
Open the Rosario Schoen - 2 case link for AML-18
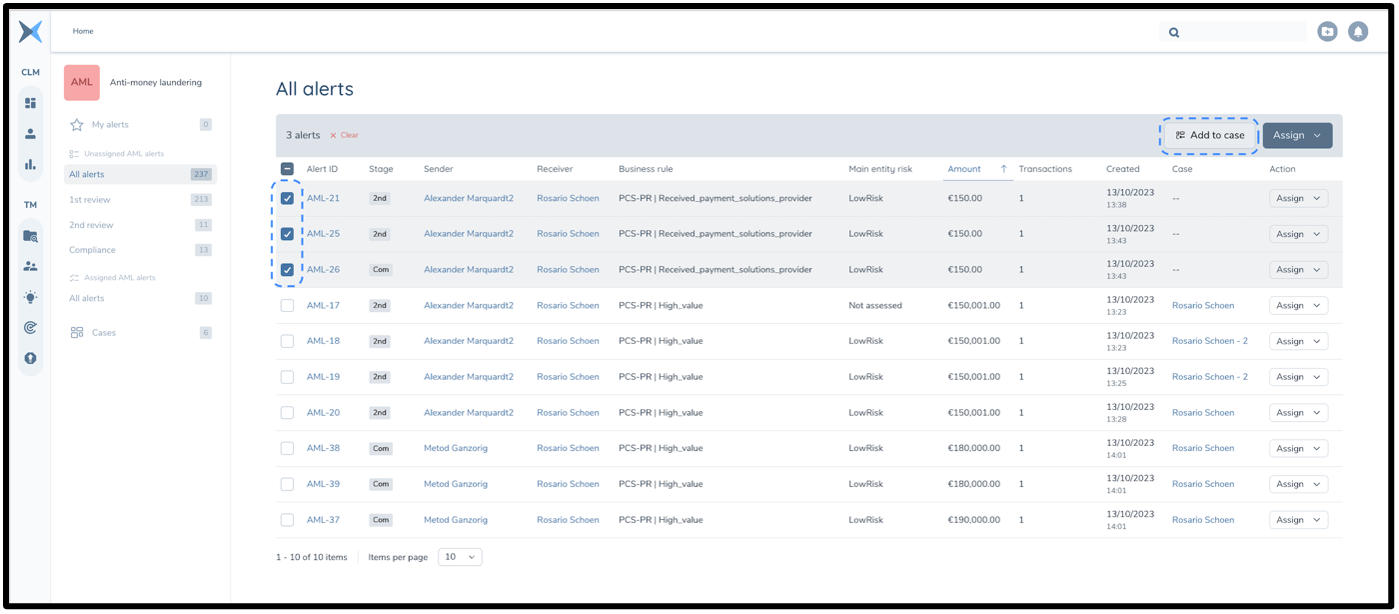click(x=1209, y=341)
